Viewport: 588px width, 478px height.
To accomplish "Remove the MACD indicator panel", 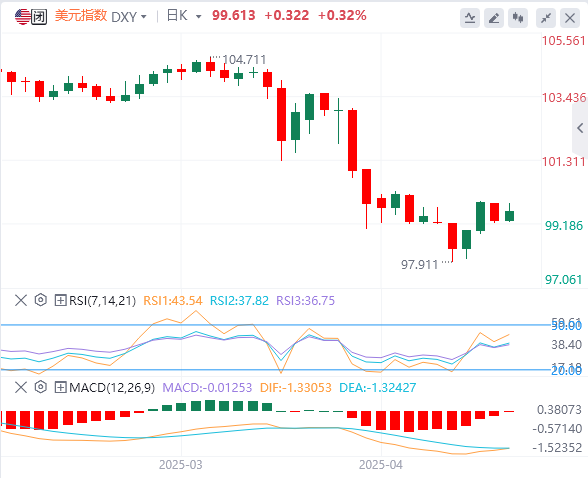I will [21, 387].
